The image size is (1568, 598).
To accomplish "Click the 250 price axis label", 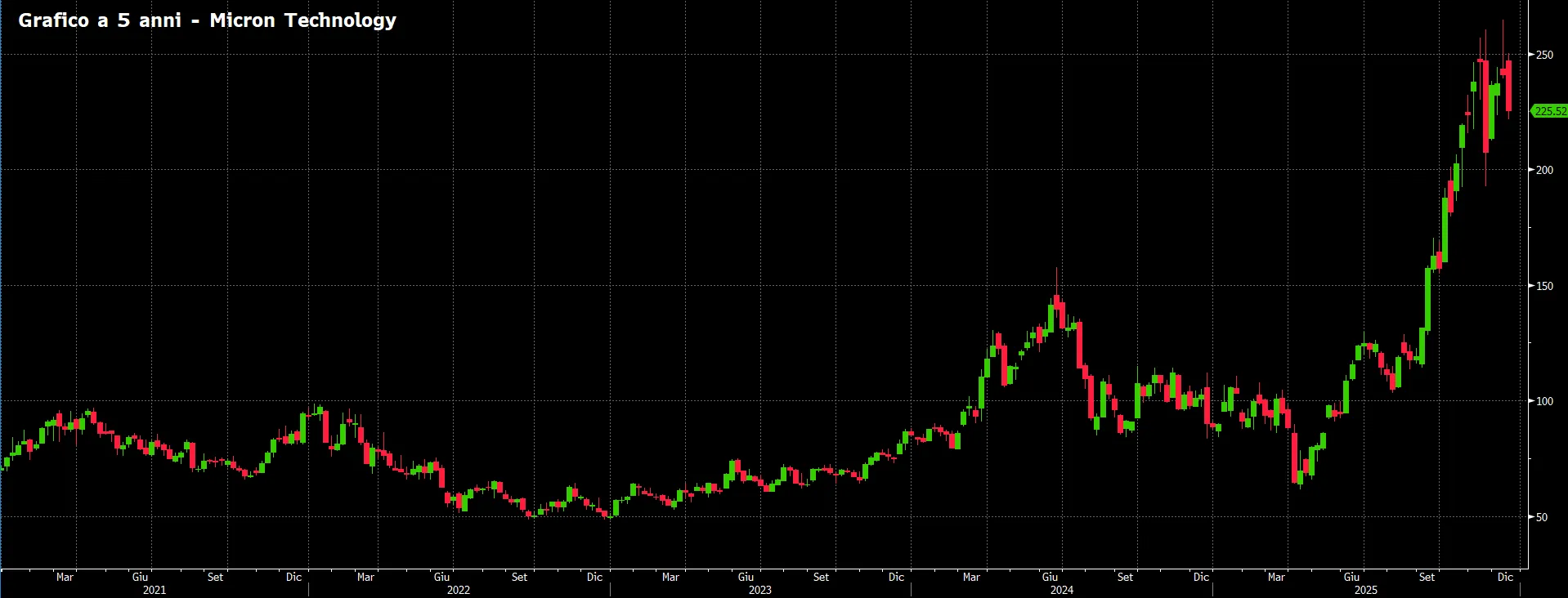I will [x=1544, y=55].
